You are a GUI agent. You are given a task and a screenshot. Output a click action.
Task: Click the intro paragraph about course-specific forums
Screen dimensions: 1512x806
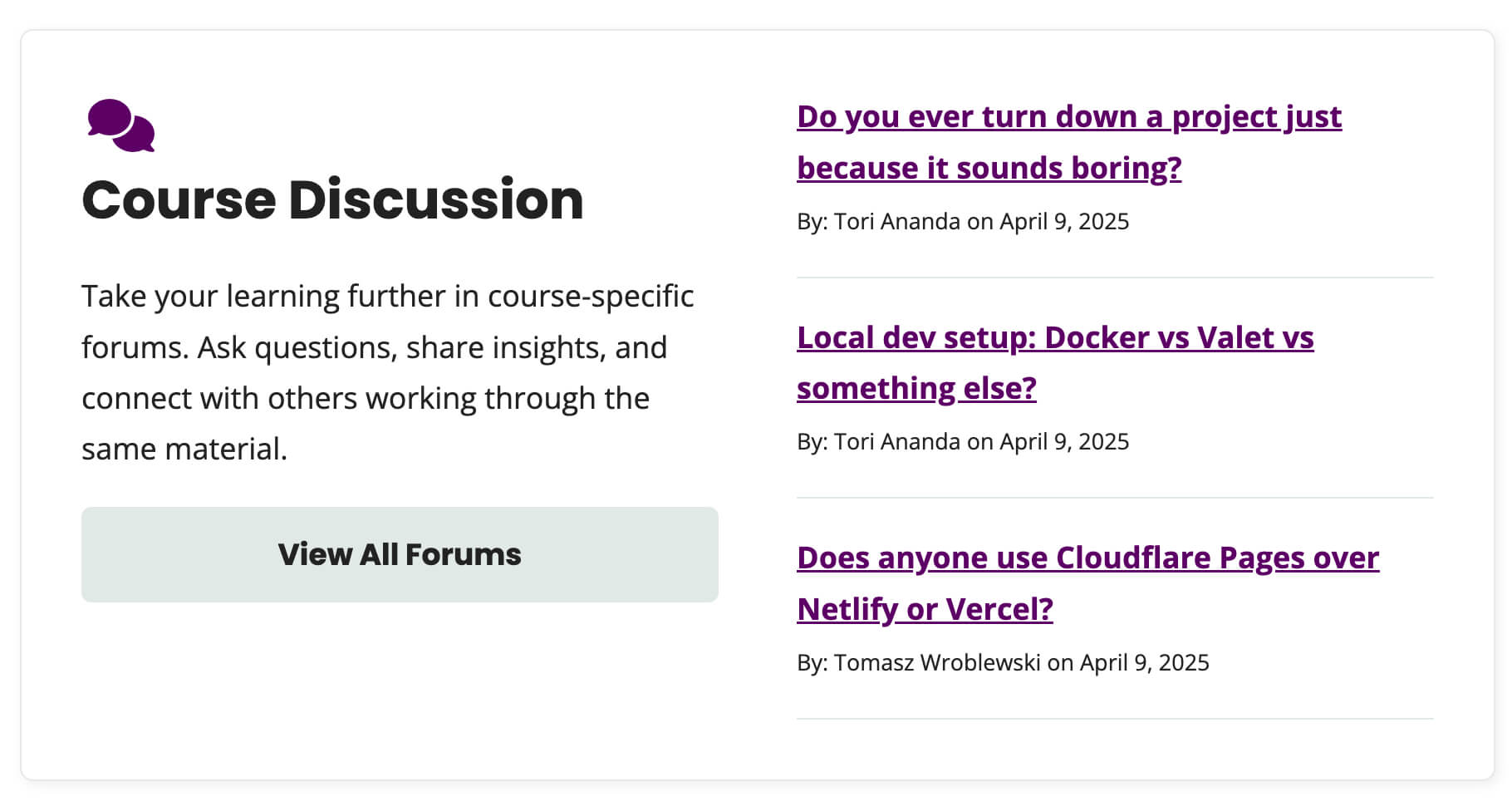coord(387,371)
